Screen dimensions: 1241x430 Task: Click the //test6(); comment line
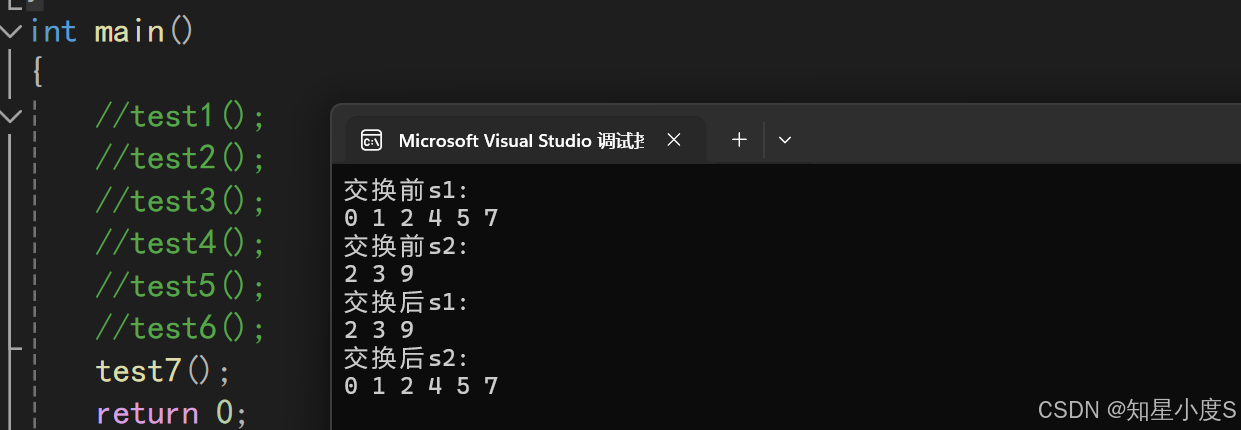click(x=180, y=329)
